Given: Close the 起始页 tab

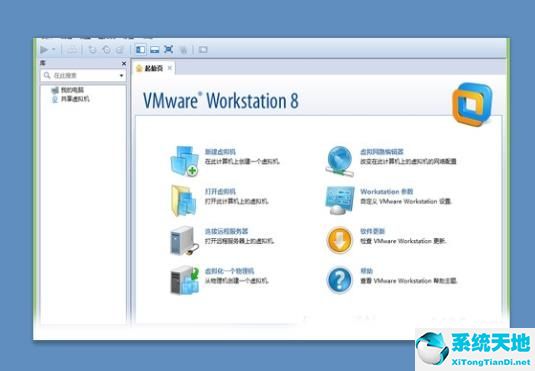Looking at the screenshot, I should coord(170,68).
